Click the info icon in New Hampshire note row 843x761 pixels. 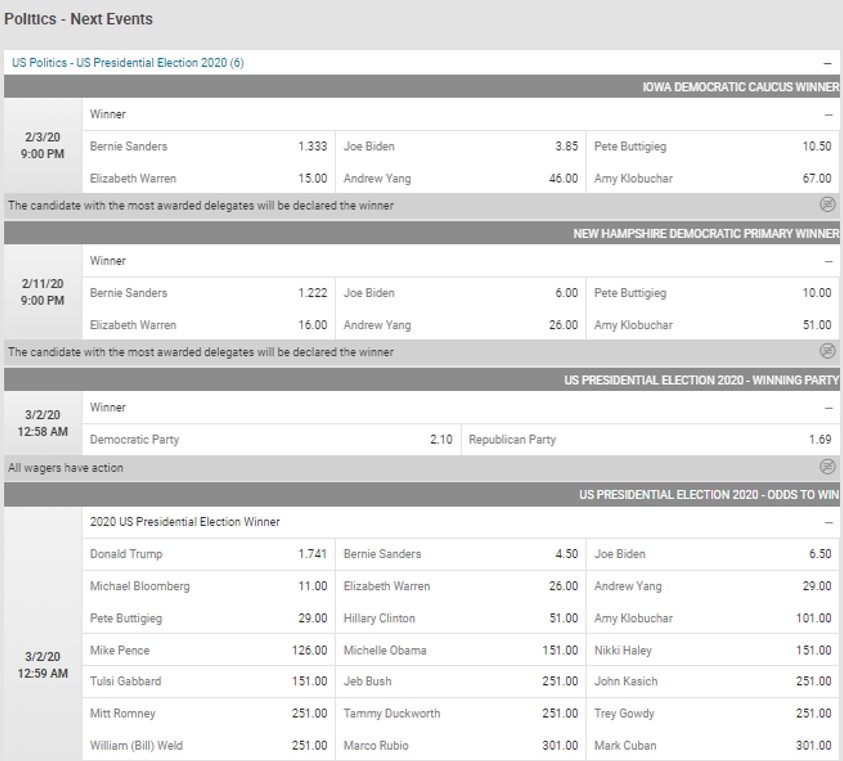[x=827, y=352]
